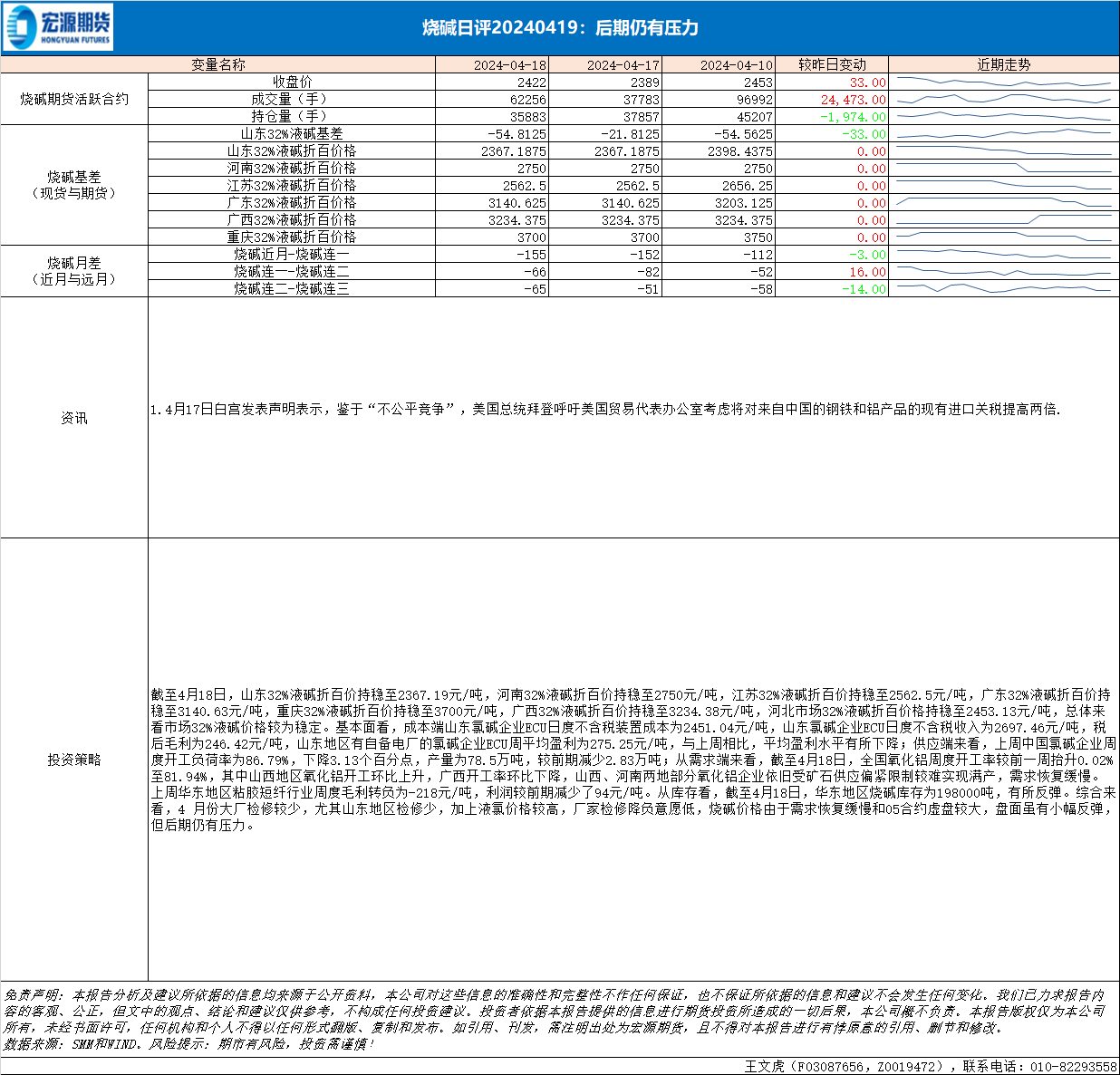Click the 河南32%液碱折百价格 row label
This screenshot has height=1075, width=1120.
pyautogui.click(x=292, y=168)
